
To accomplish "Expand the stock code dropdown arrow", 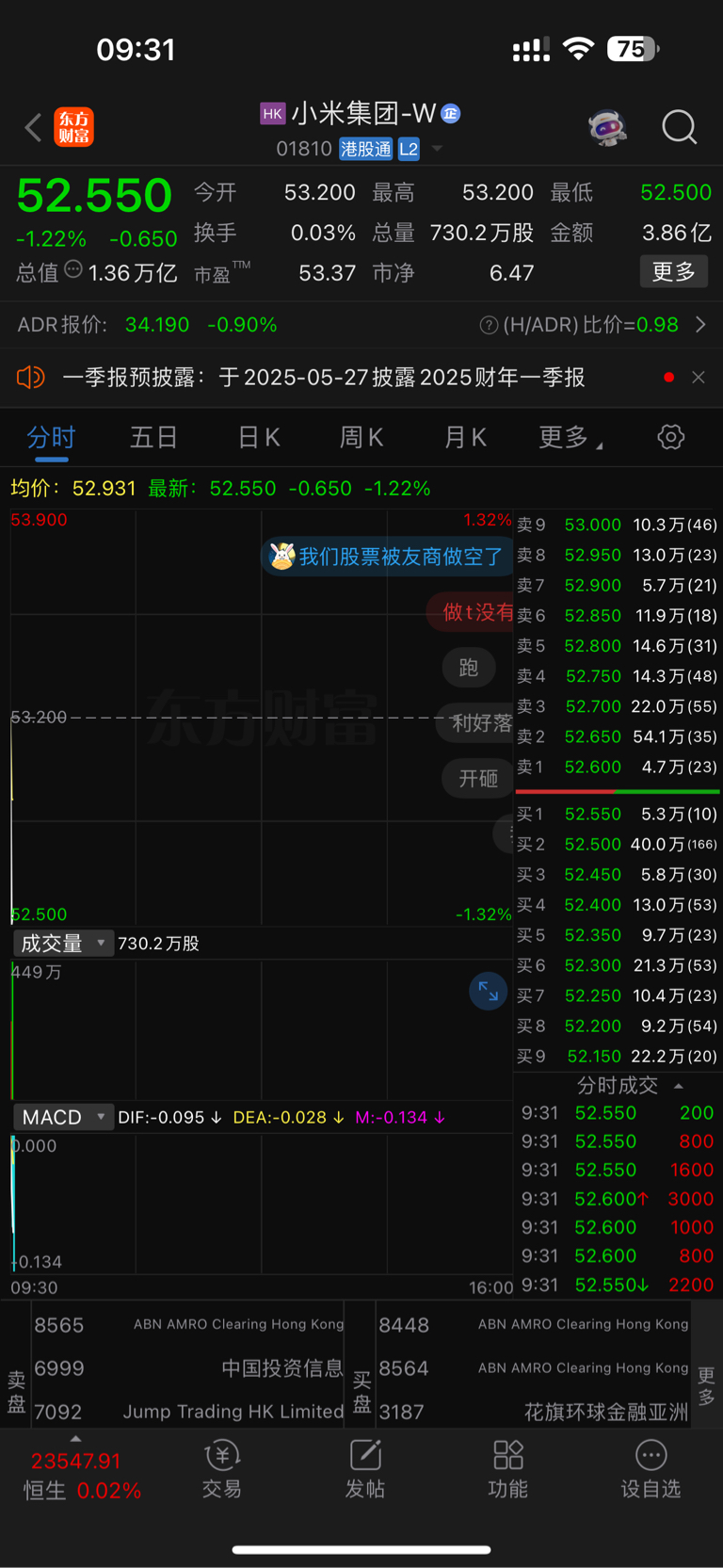I will click(437, 149).
